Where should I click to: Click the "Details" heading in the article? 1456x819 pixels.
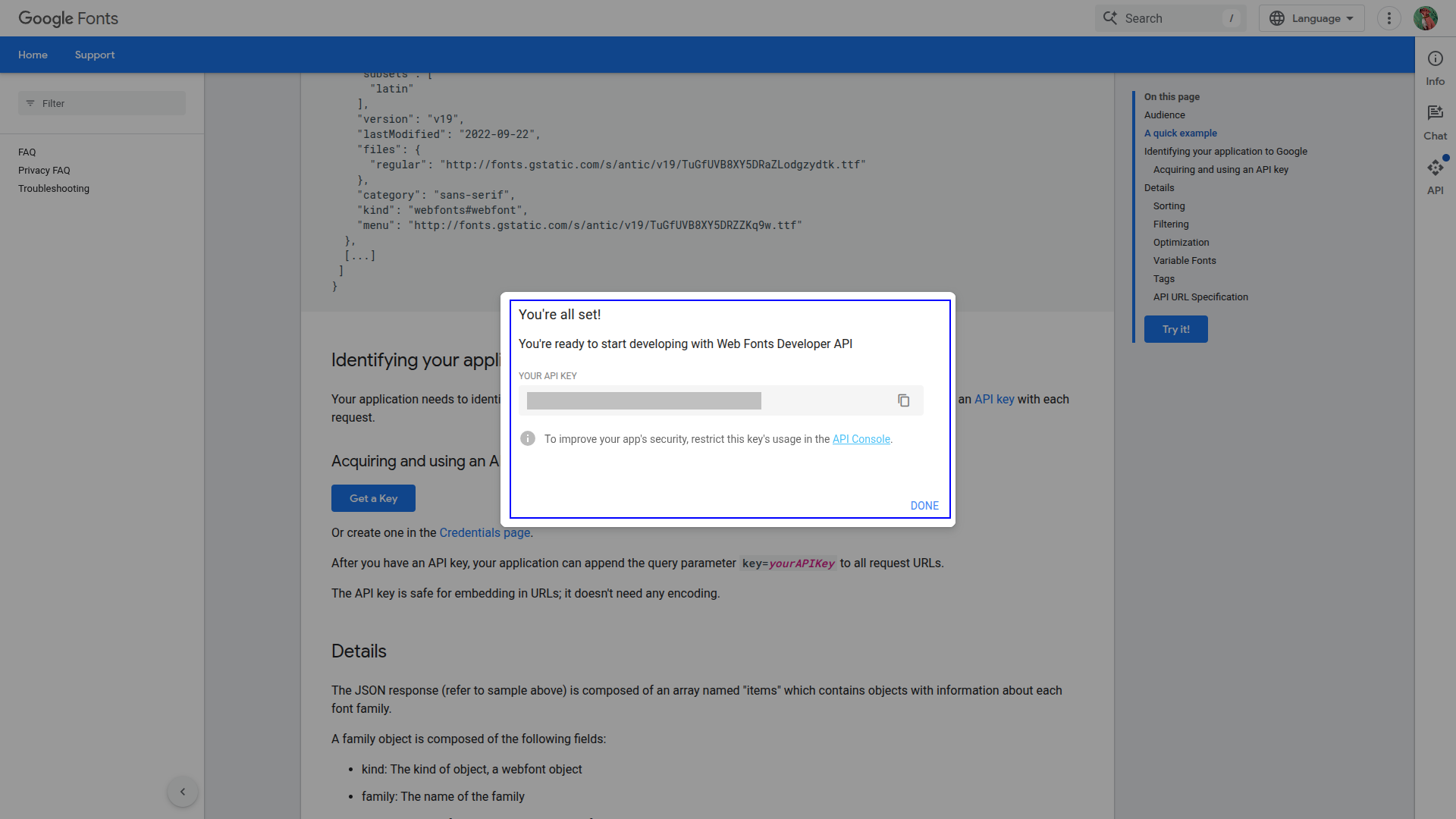coord(359,651)
